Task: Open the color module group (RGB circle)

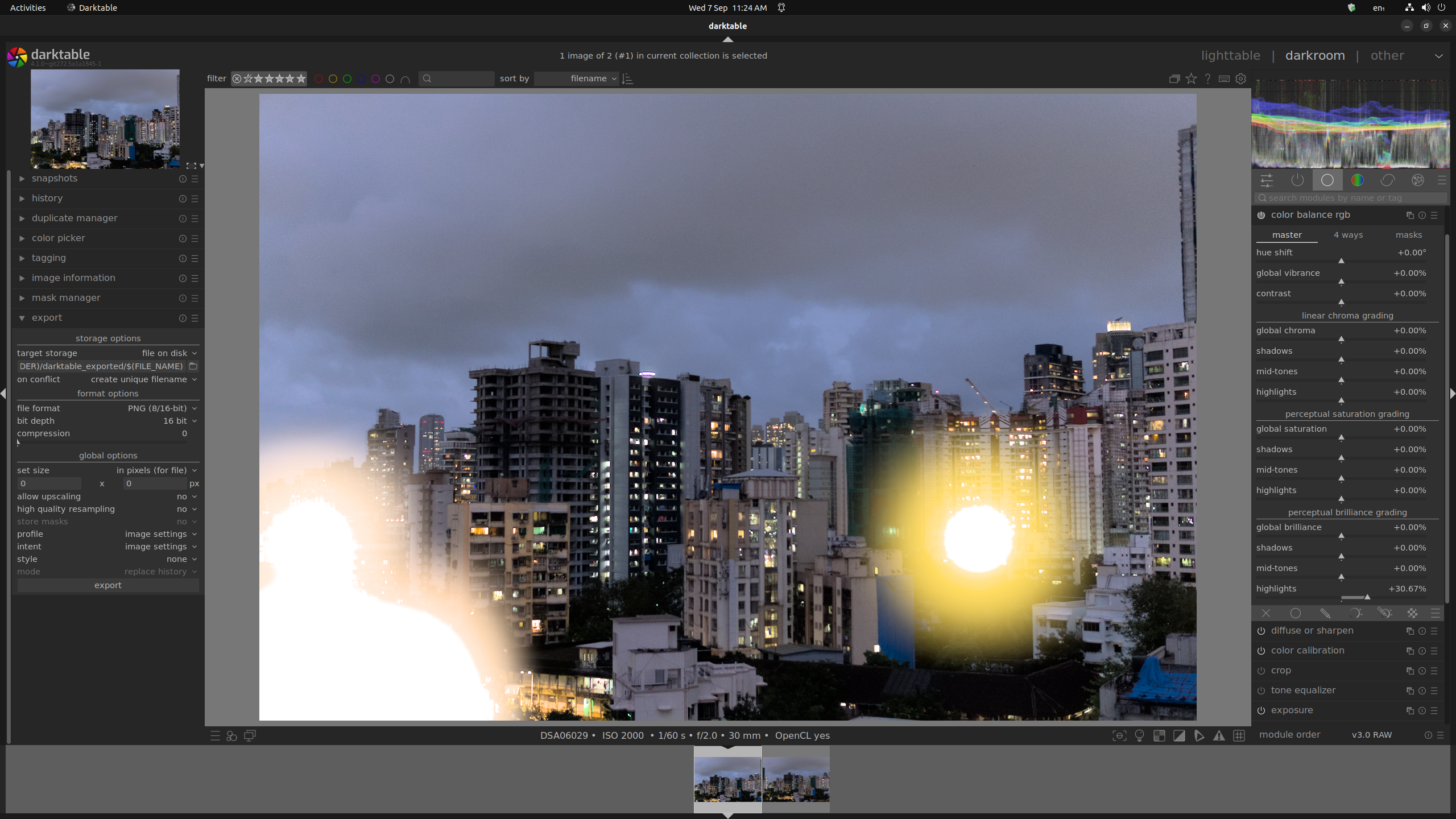Action: coord(1358,180)
